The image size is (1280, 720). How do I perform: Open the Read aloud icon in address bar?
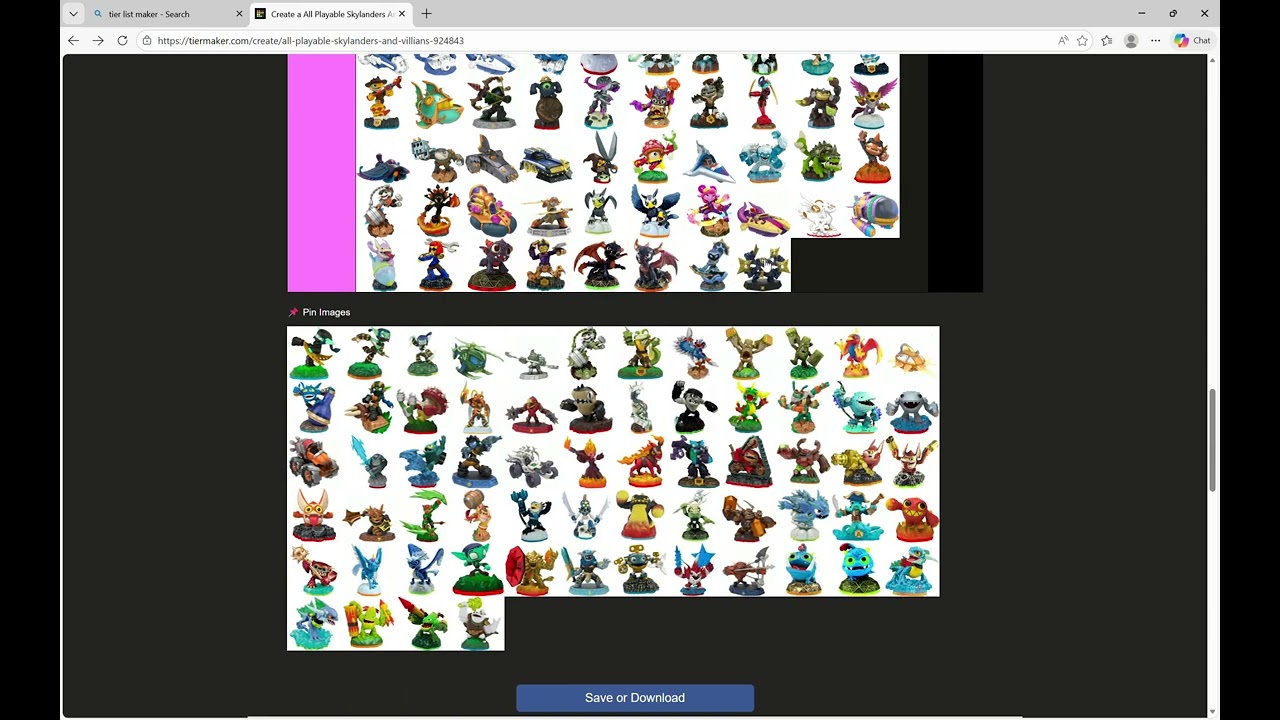(x=1063, y=41)
